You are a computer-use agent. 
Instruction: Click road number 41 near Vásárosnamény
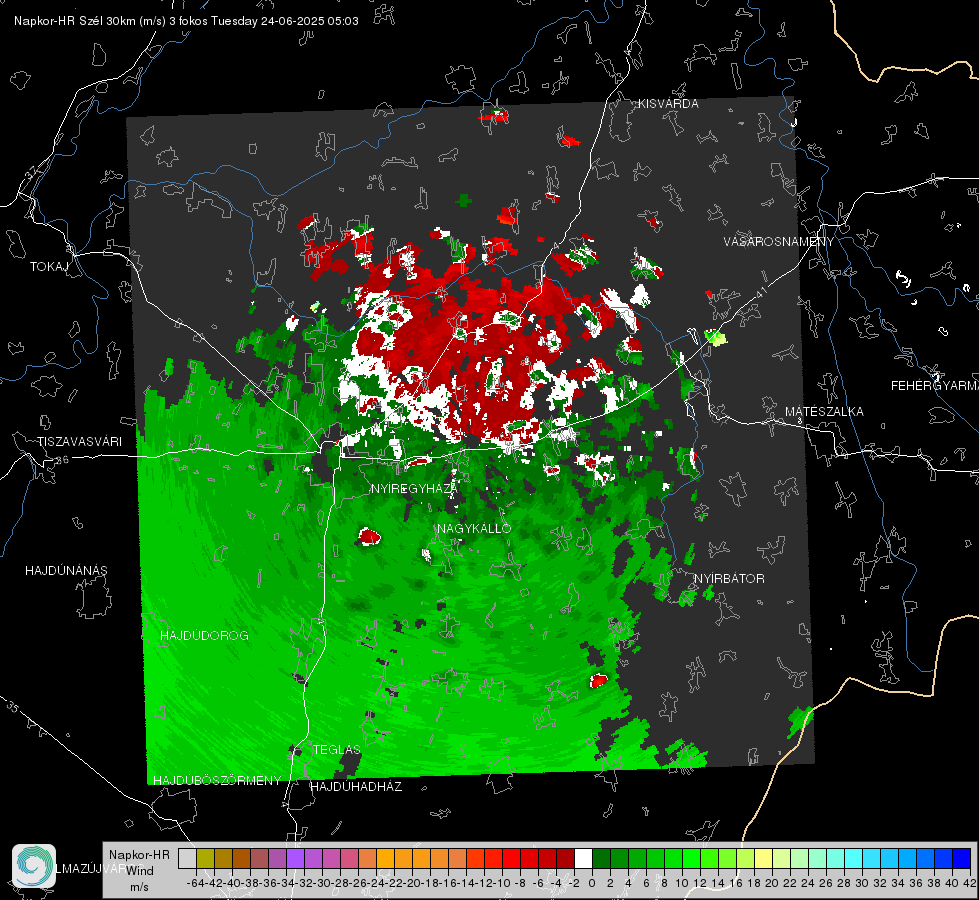click(760, 292)
